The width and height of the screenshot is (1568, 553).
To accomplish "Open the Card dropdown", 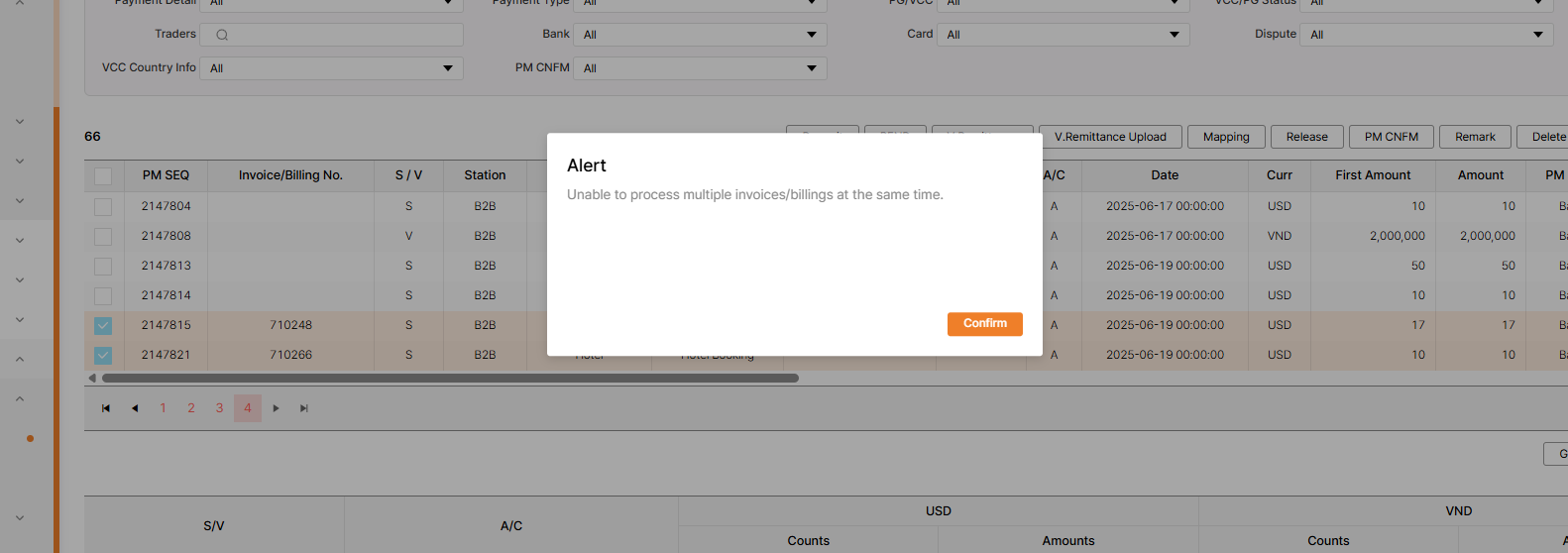I will click(x=1063, y=35).
